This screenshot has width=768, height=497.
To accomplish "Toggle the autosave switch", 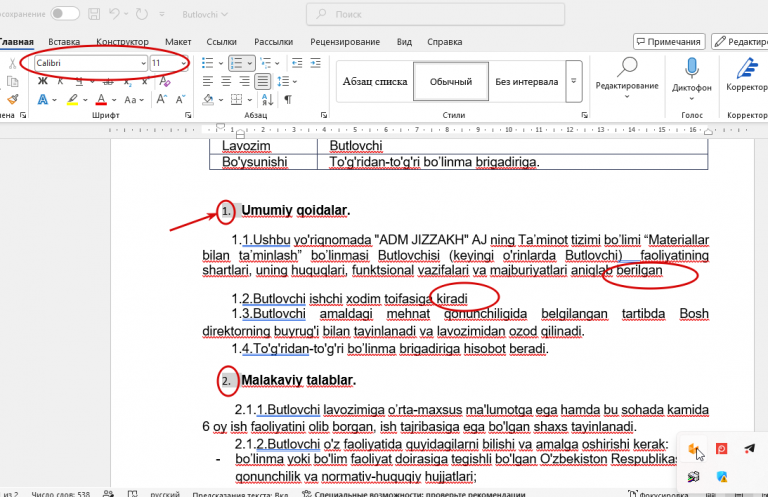I will click(x=65, y=14).
